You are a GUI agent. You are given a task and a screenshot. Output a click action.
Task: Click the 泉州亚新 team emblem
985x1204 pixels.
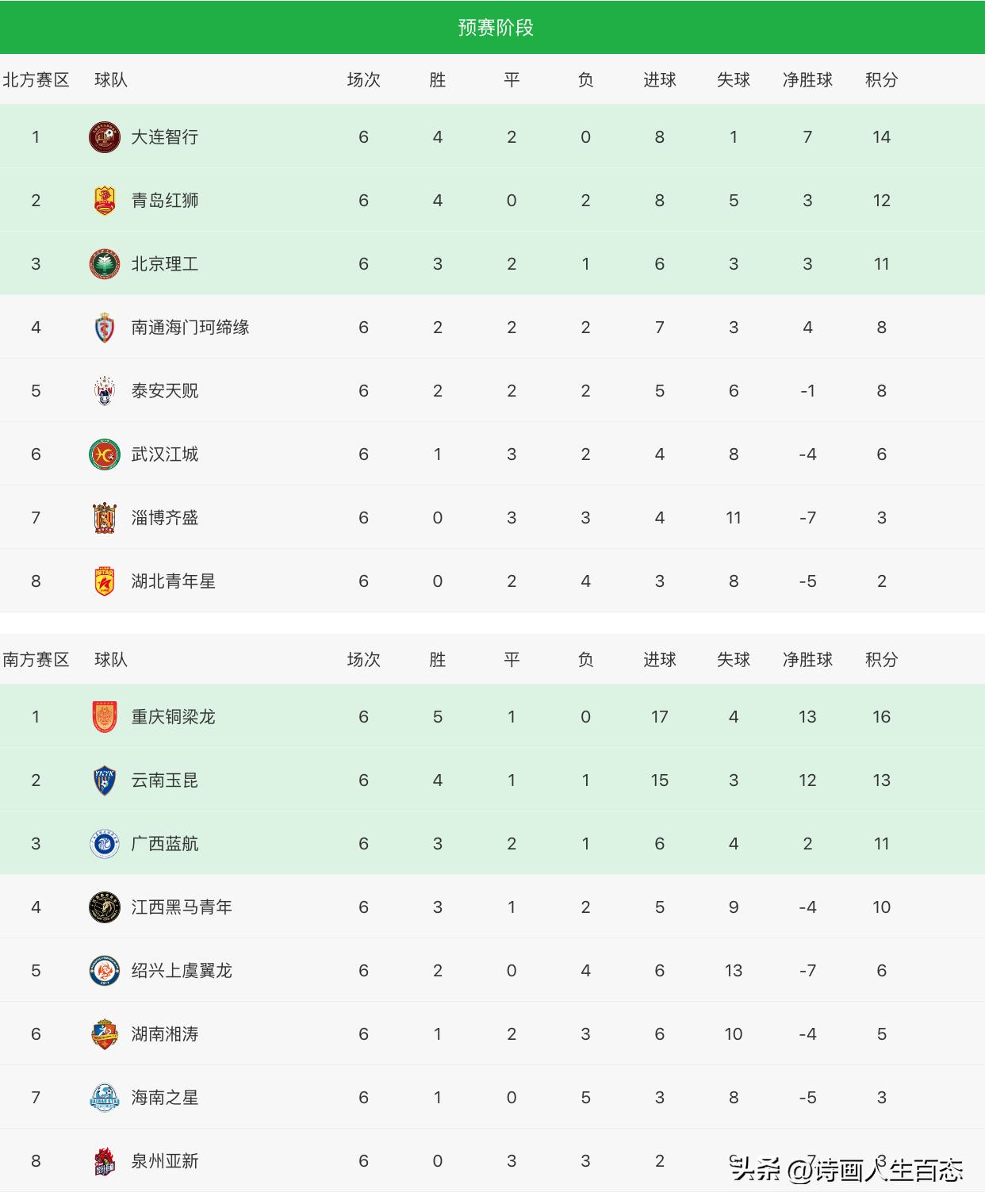(105, 1161)
